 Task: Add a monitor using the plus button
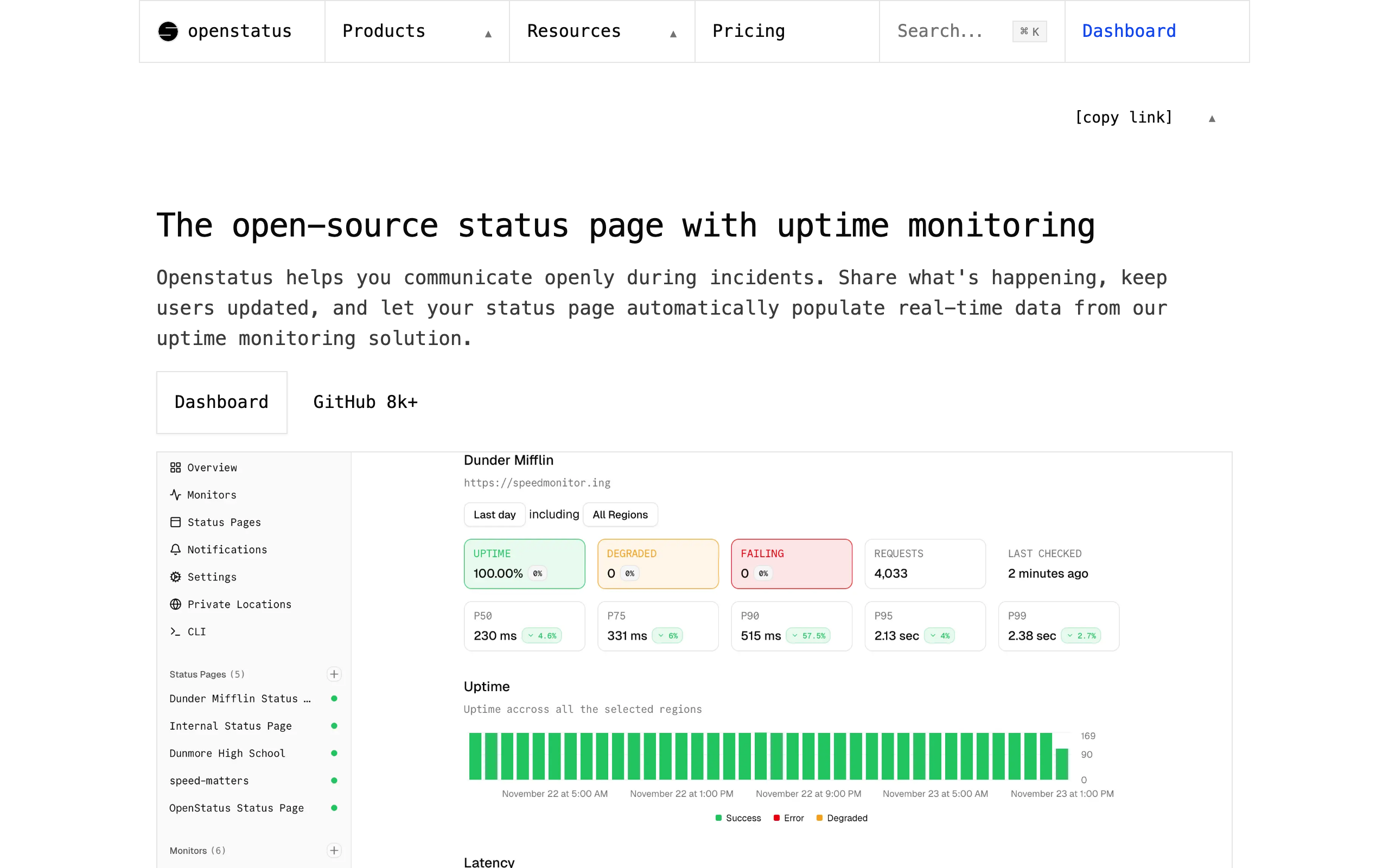[x=334, y=850]
